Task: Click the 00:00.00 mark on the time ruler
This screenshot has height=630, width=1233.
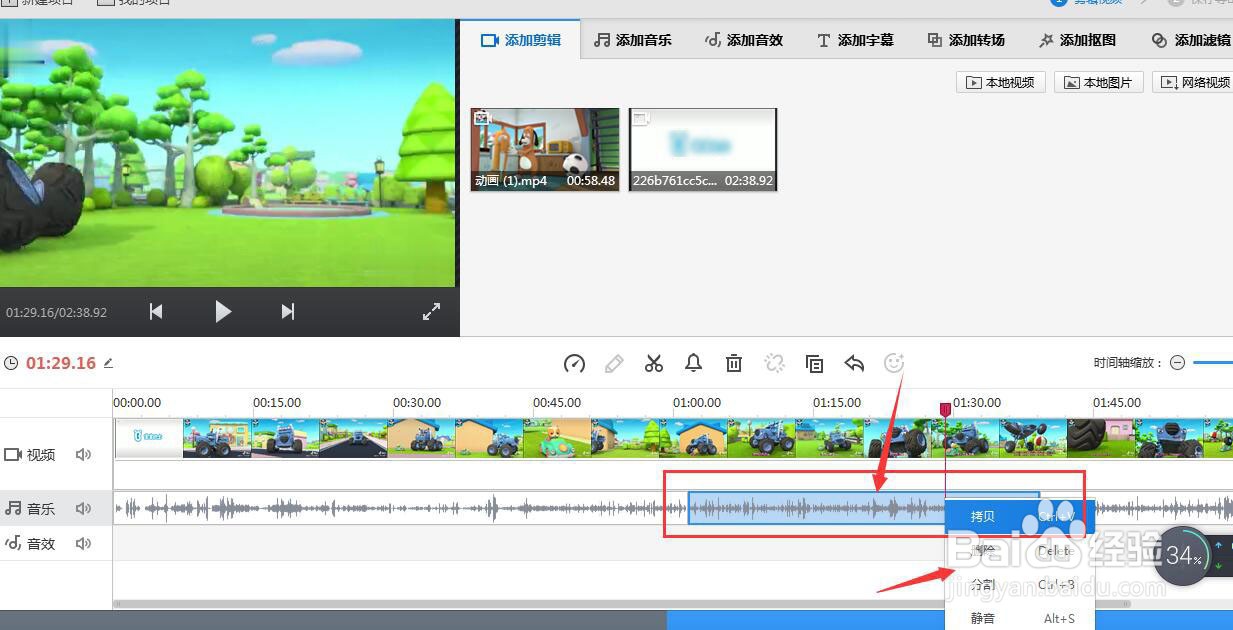Action: (x=137, y=403)
